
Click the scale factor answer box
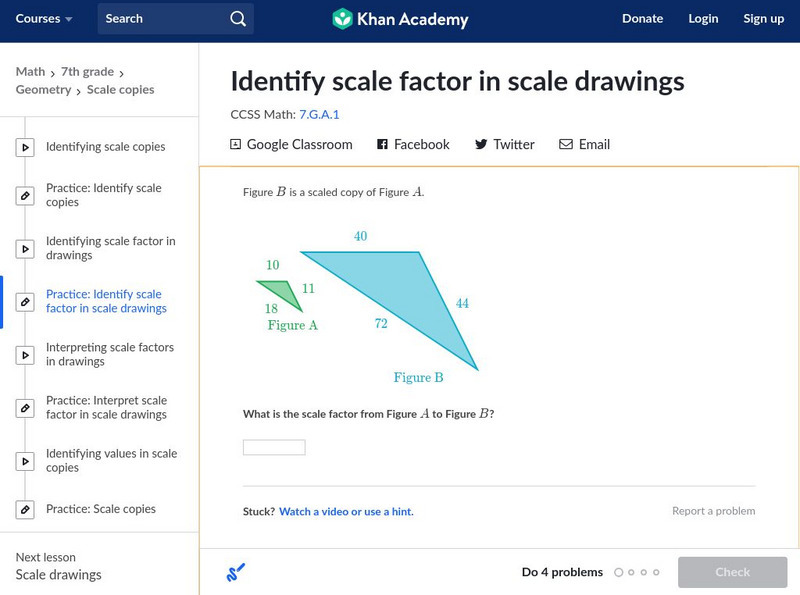[274, 447]
